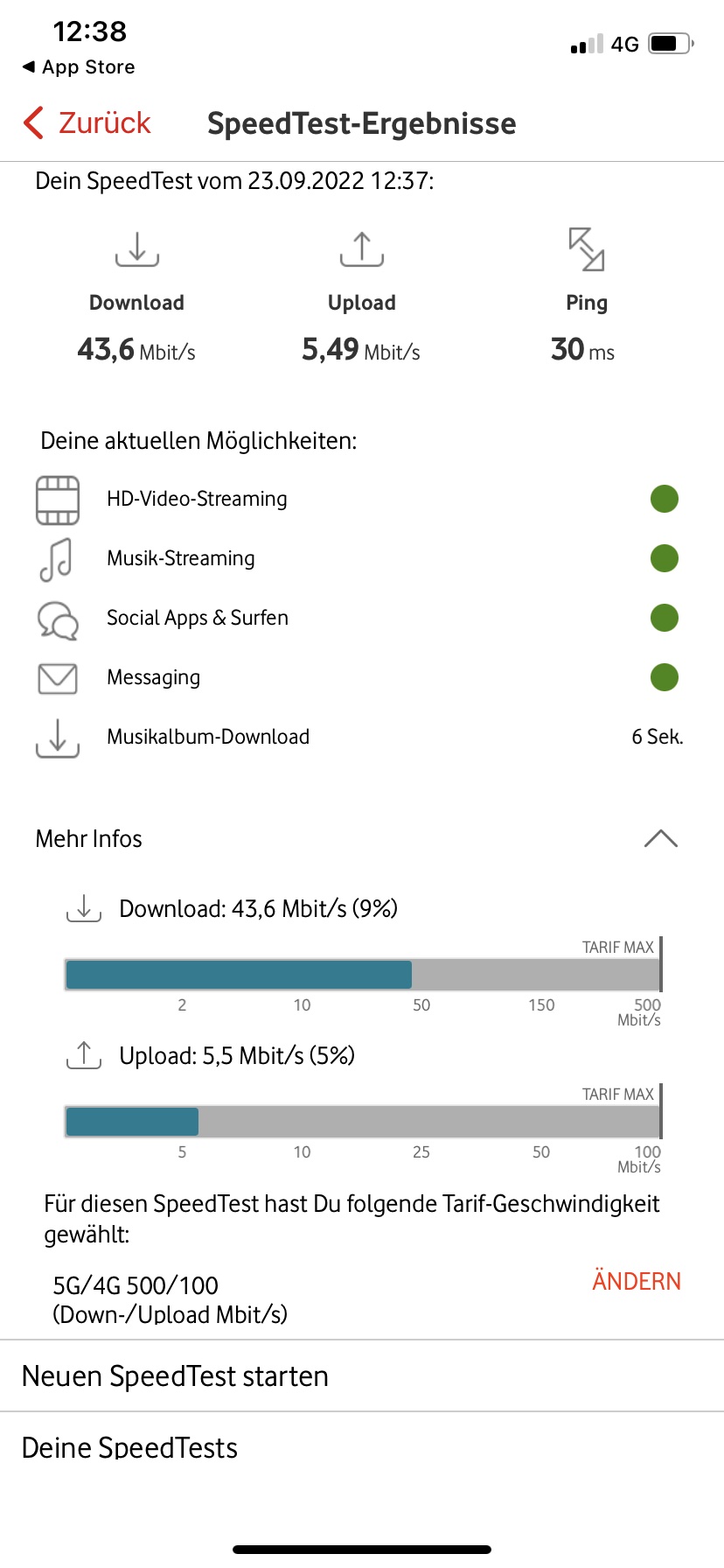Return to App Store via status bar
724x1568 pixels.
tap(79, 67)
